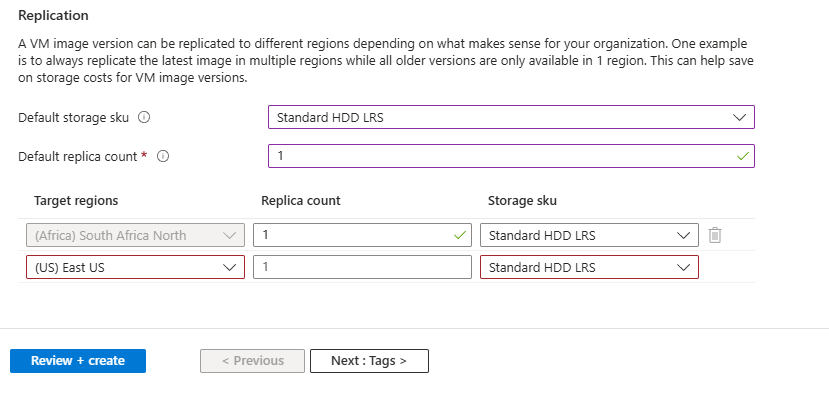Click Replica count field for South Africa North
Image resolution: width=829 pixels, height=393 pixels.
[362, 235]
